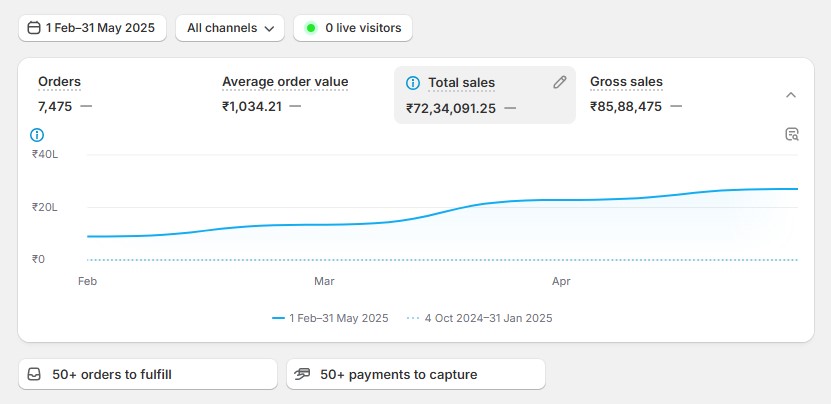Click the payment icon on payments to capture
The width and height of the screenshot is (831, 404).
coord(302,374)
